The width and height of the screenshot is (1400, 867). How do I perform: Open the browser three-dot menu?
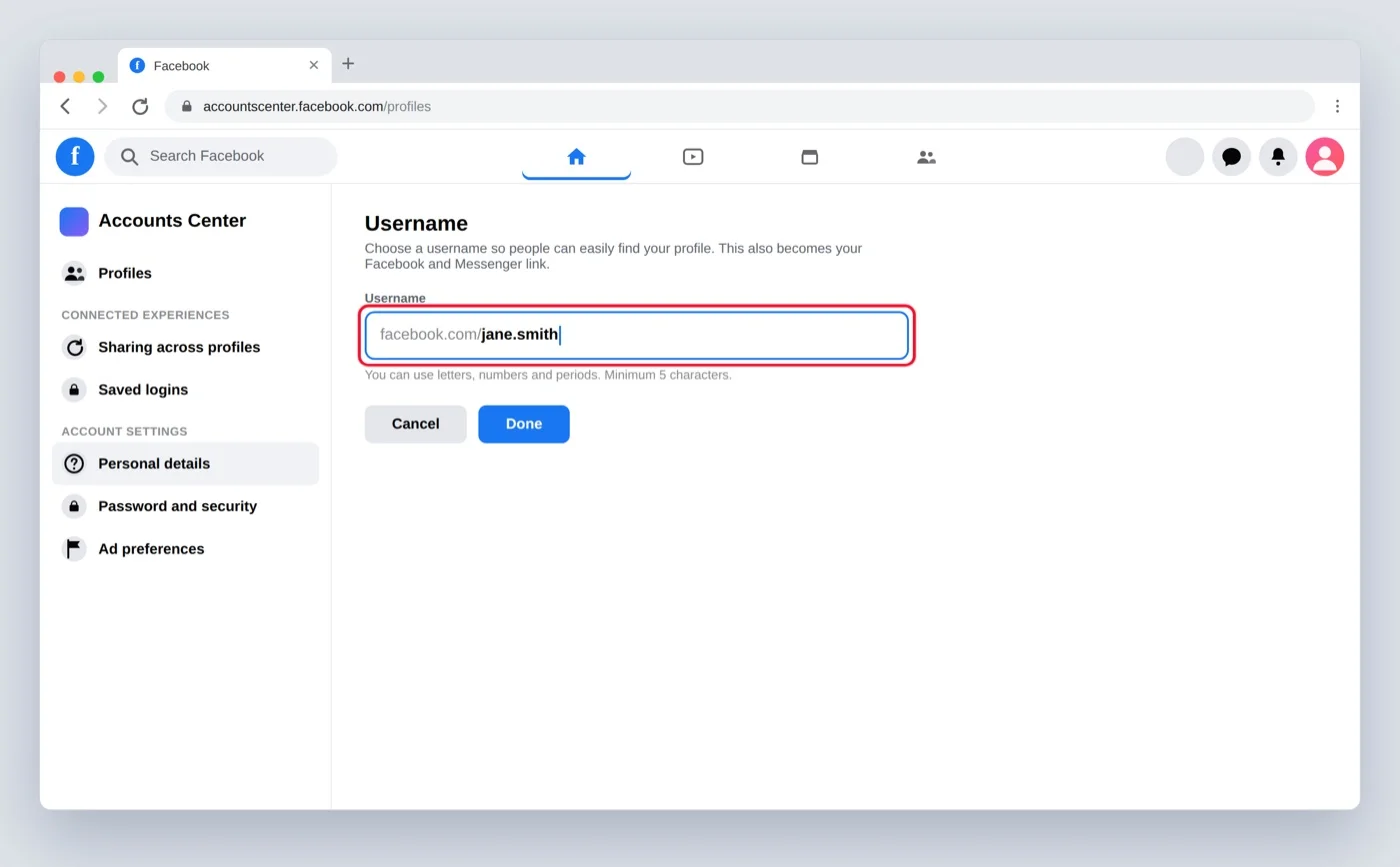pyautogui.click(x=1337, y=106)
